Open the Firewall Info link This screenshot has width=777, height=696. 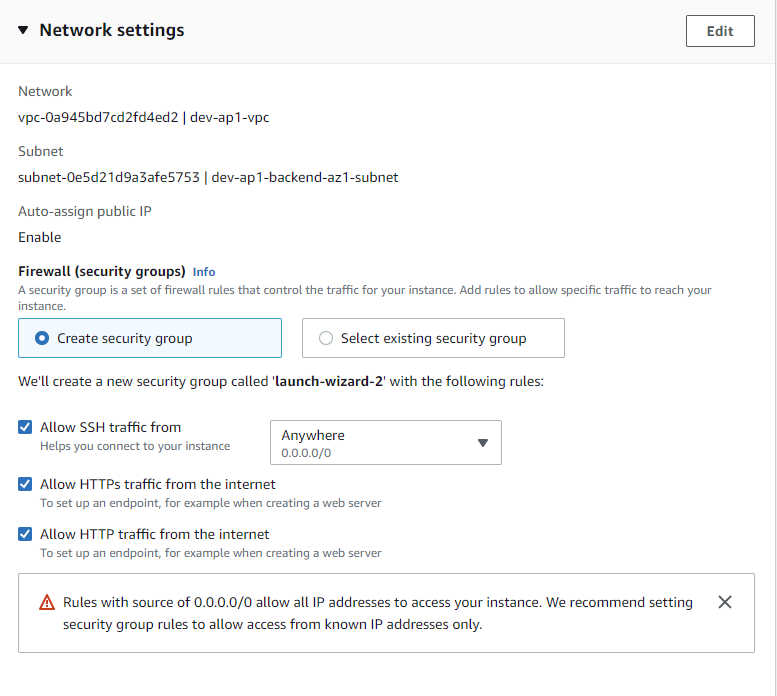pos(204,272)
